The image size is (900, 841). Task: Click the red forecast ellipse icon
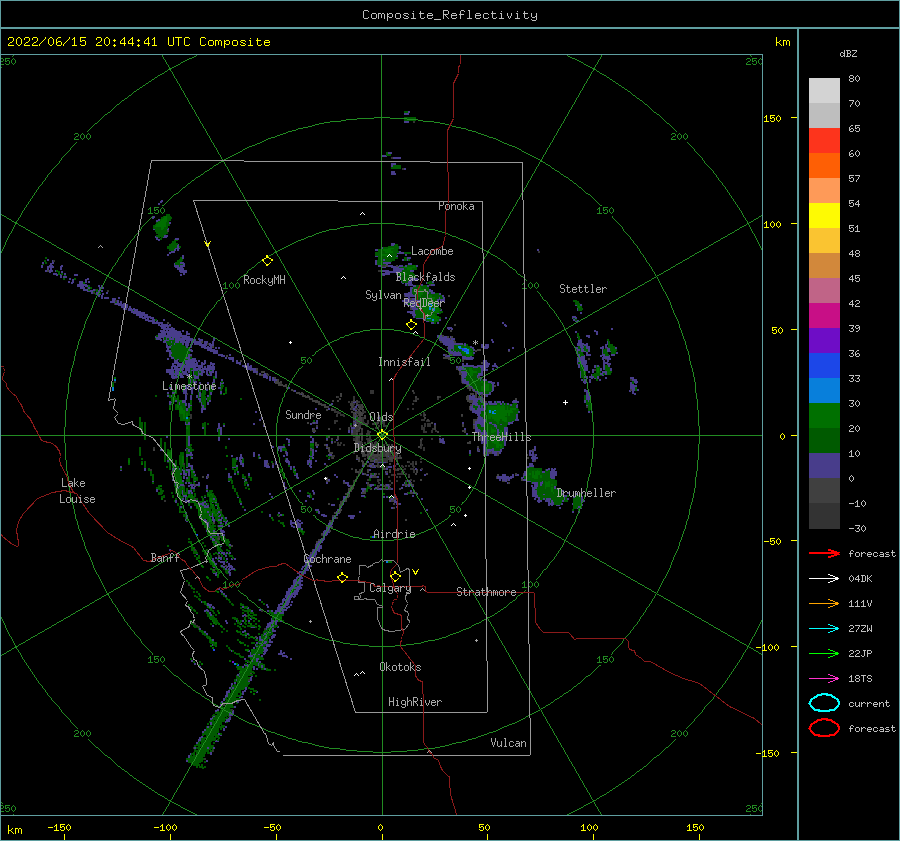pos(824,728)
